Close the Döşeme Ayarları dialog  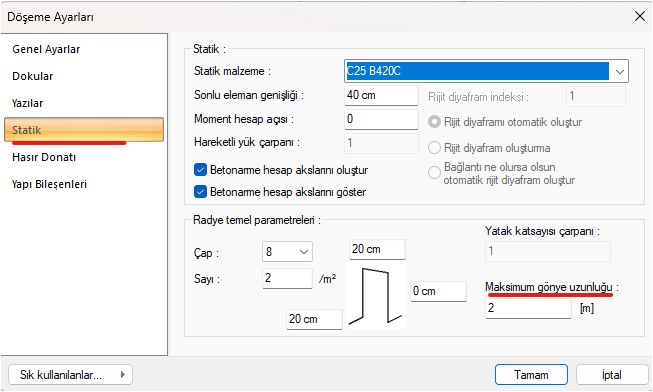(x=640, y=16)
